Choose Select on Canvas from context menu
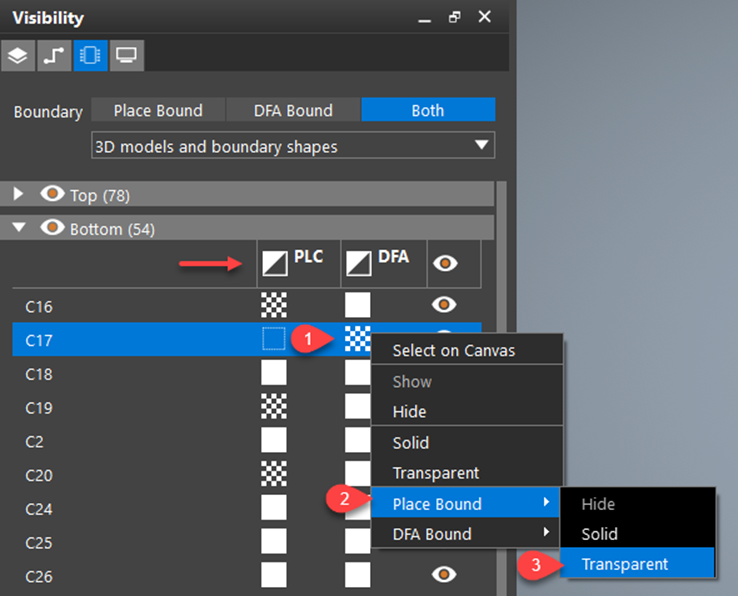 (x=467, y=350)
